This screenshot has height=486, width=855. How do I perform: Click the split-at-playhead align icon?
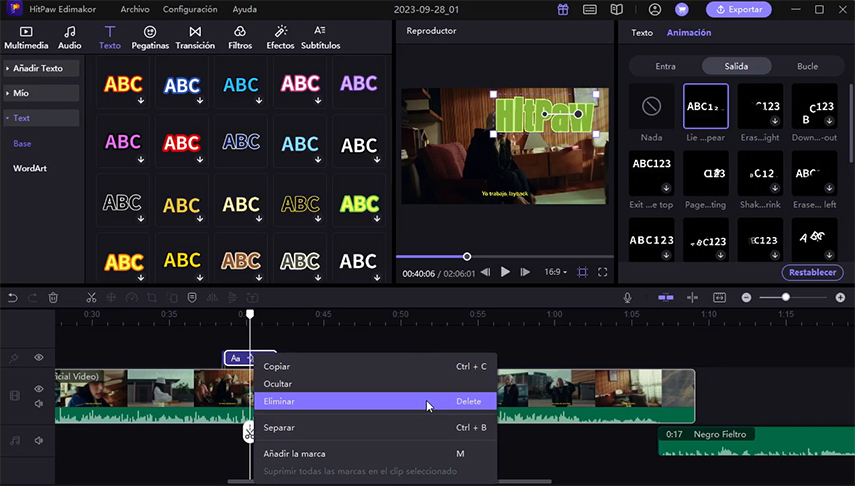(693, 298)
